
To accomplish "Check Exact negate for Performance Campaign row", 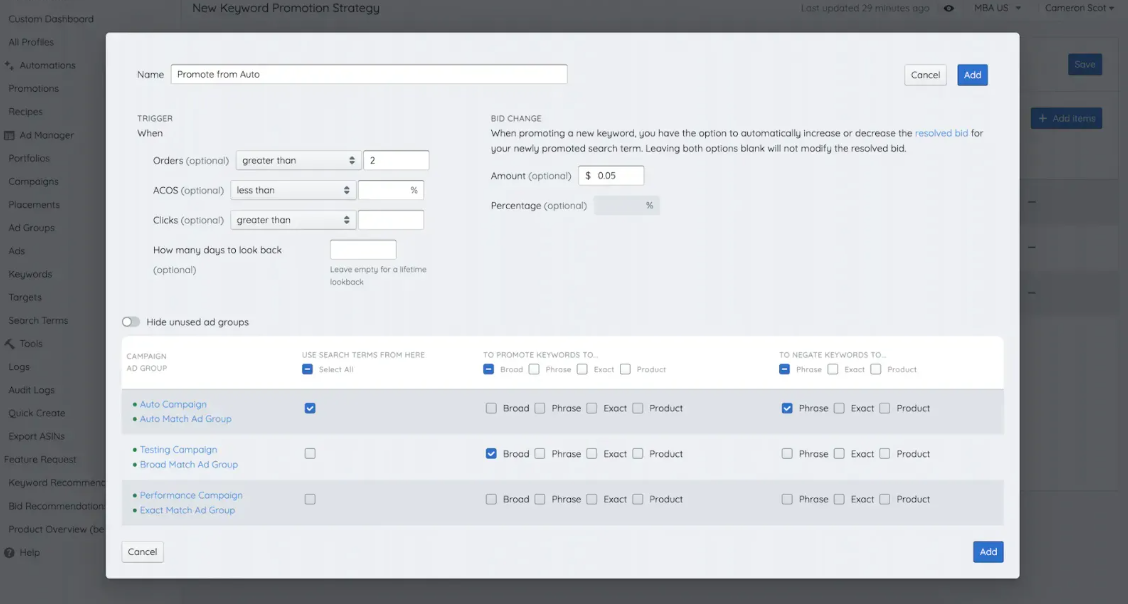I will coord(839,499).
